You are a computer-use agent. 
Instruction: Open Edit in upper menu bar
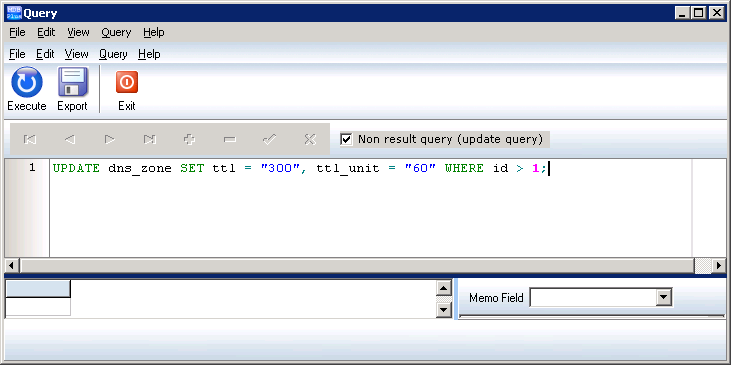[x=46, y=32]
